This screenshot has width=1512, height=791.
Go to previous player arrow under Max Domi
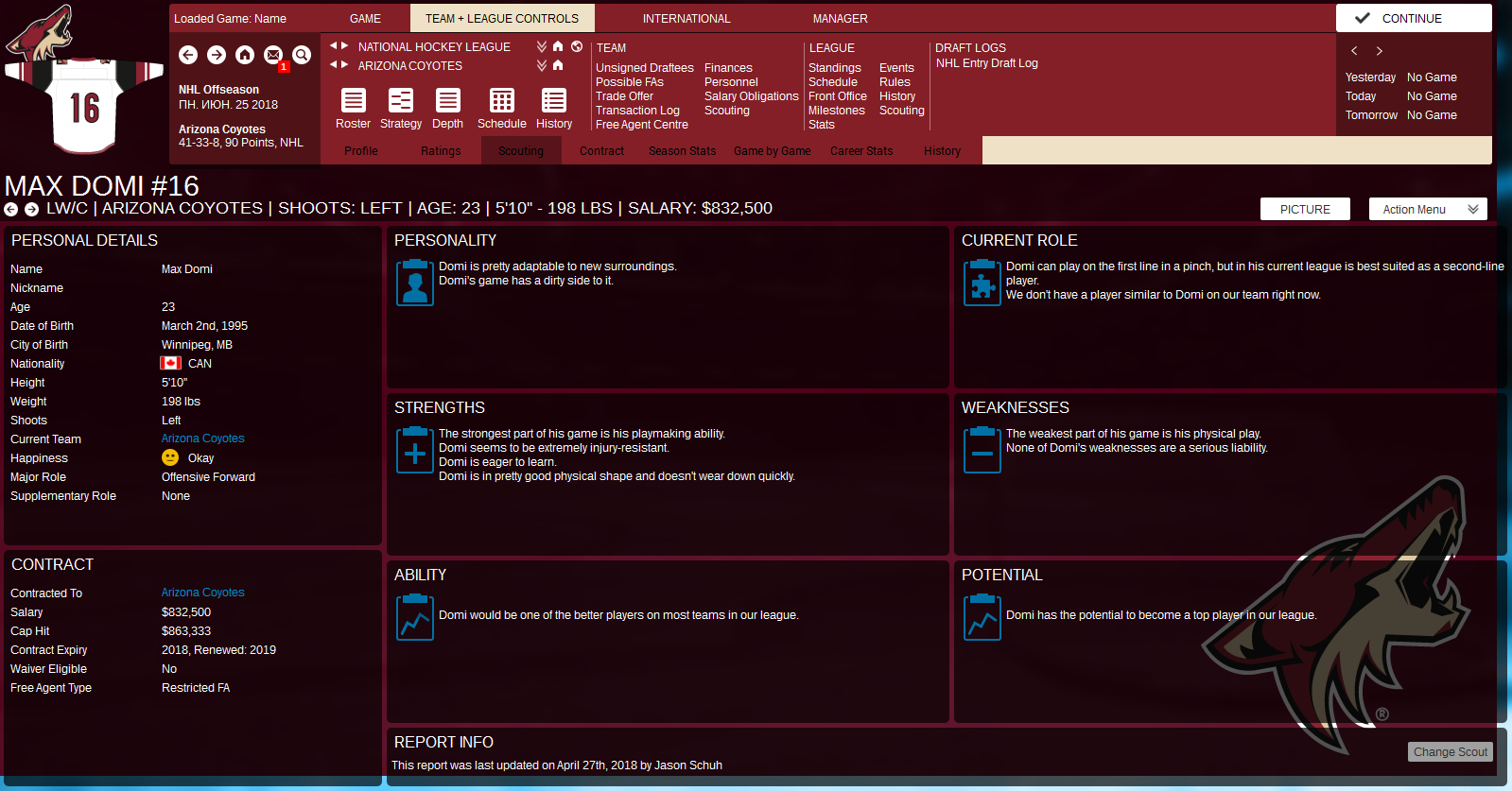(10, 209)
